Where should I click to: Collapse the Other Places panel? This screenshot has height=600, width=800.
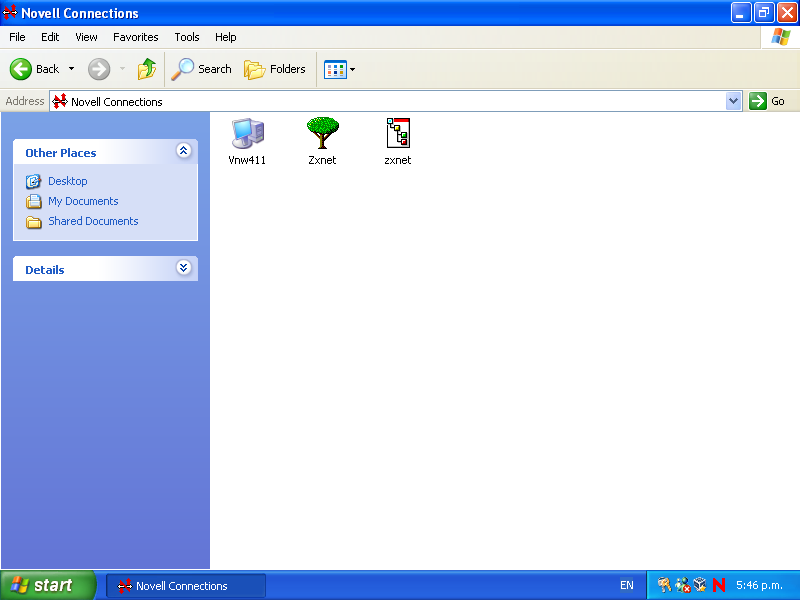[x=184, y=151]
